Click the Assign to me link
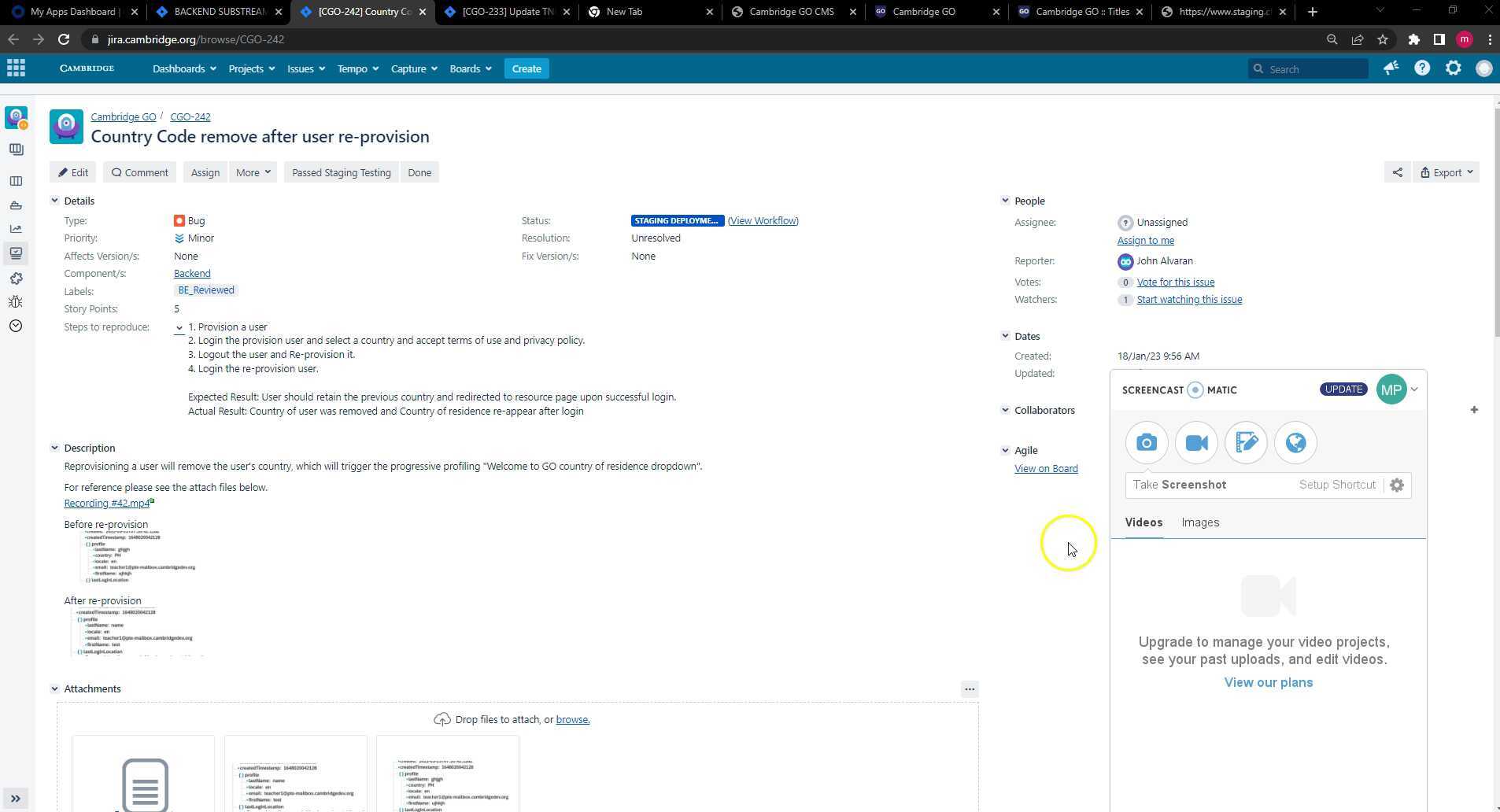Image resolution: width=1500 pixels, height=812 pixels. click(x=1145, y=241)
